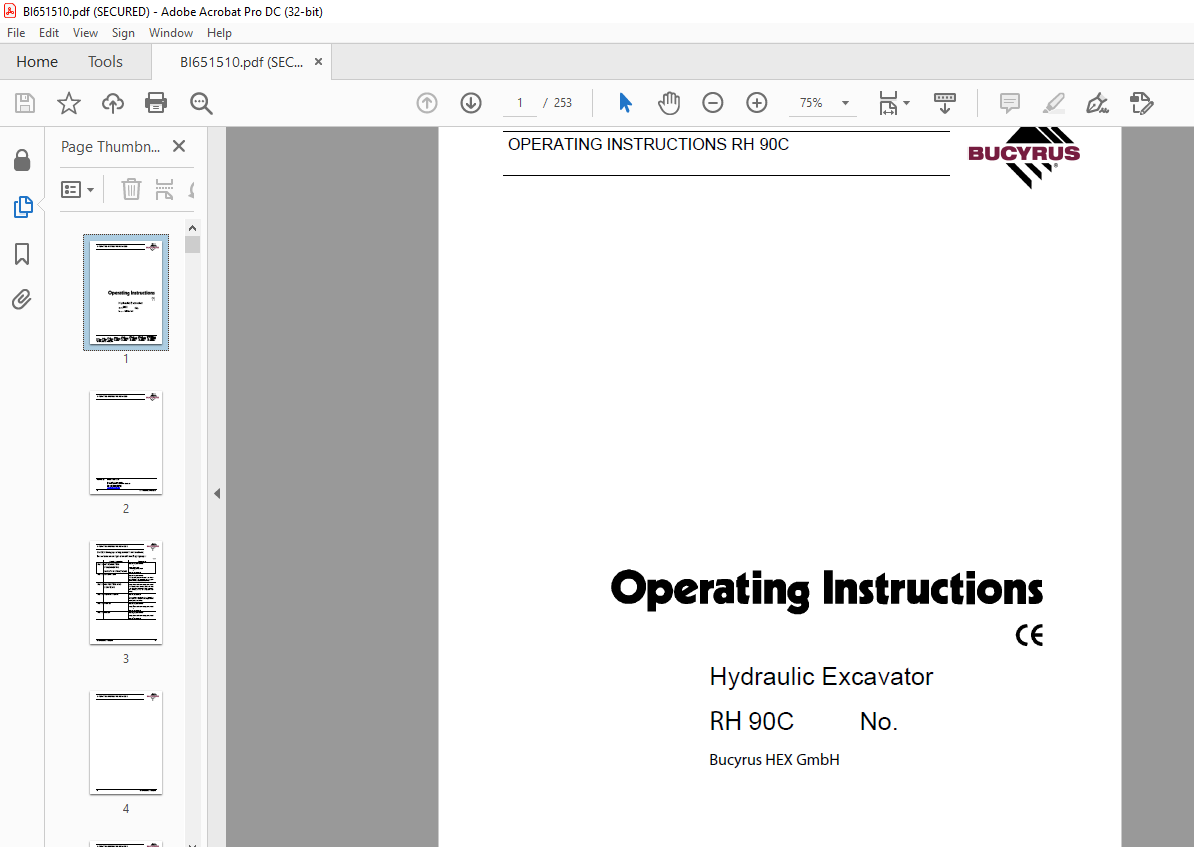The height and width of the screenshot is (847, 1194).
Task: Click the star bookmark icon in toolbar
Action: (68, 103)
